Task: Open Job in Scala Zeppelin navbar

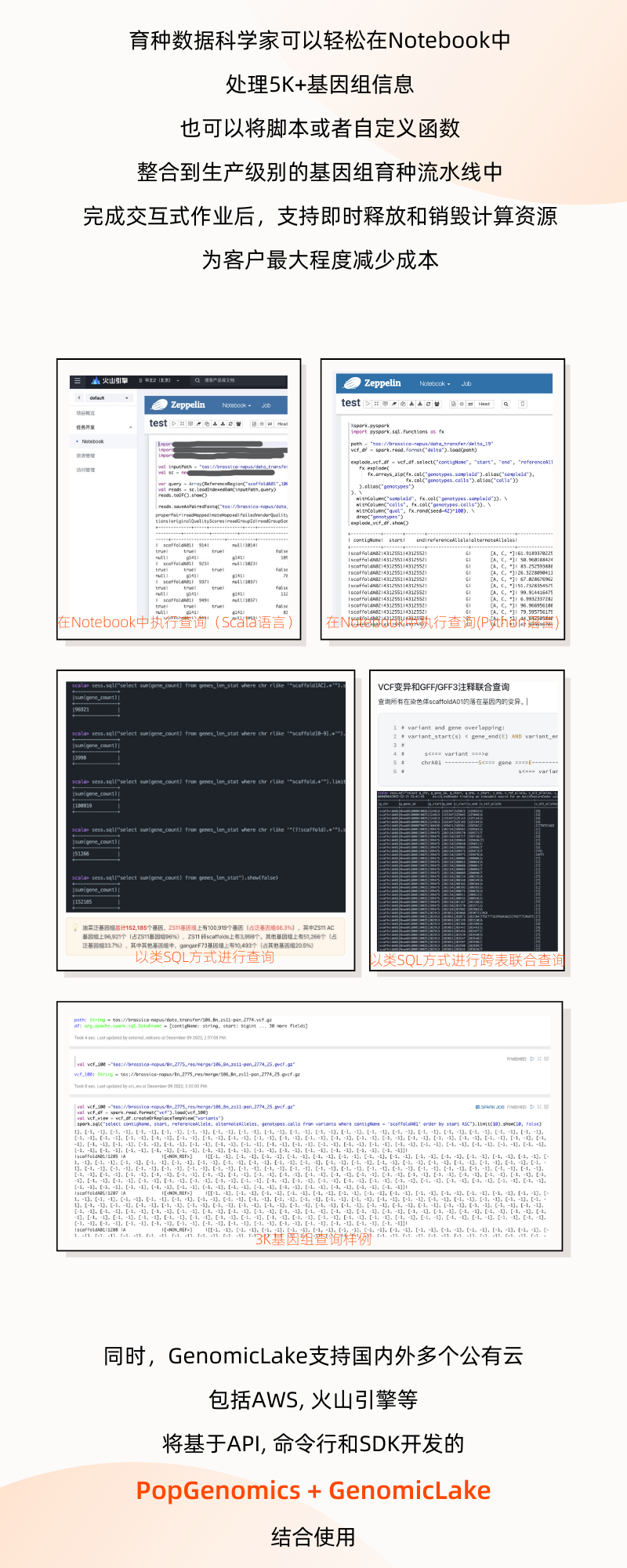Action: click(266, 405)
